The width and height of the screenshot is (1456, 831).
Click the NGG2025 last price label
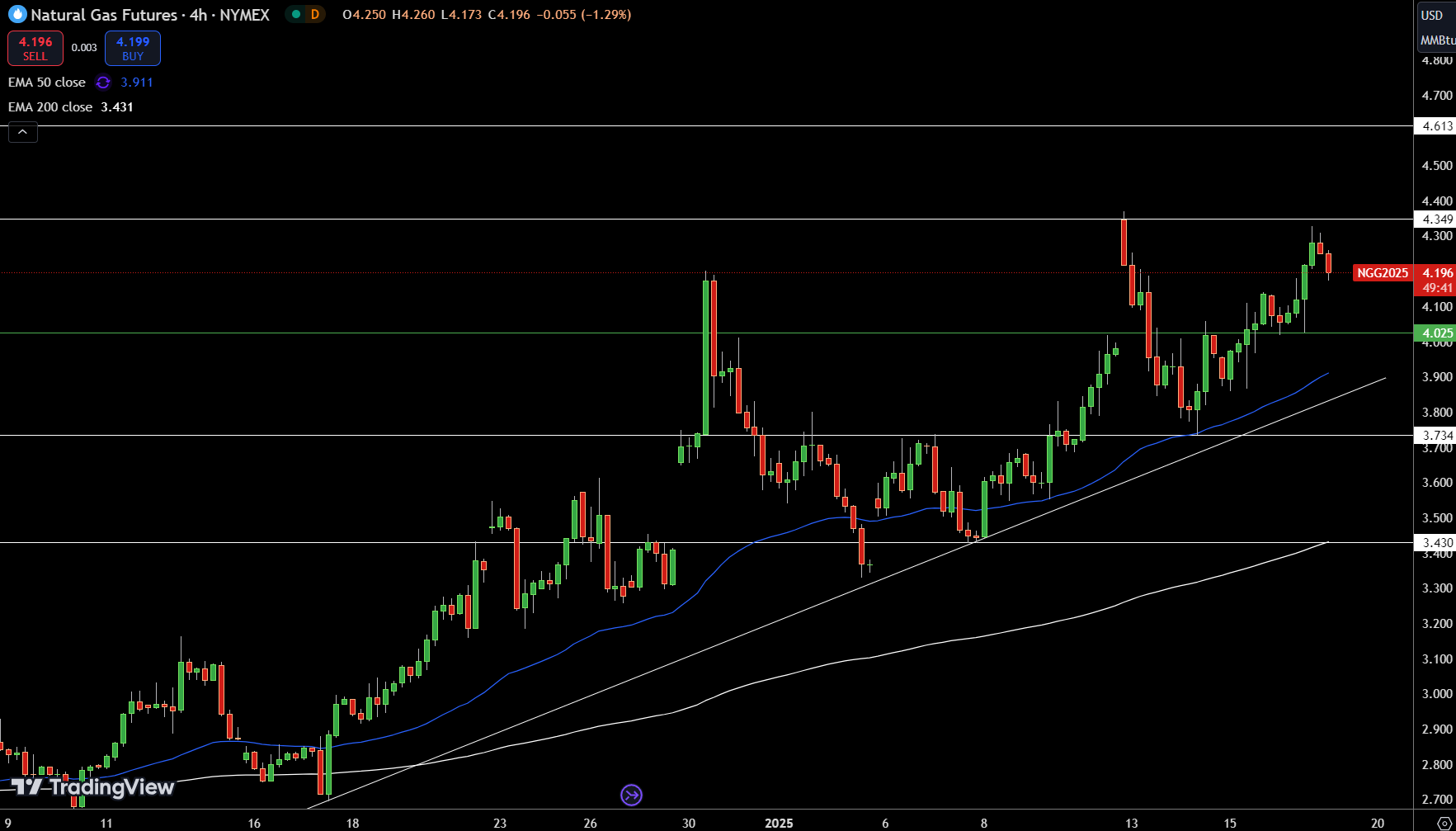[x=1383, y=273]
